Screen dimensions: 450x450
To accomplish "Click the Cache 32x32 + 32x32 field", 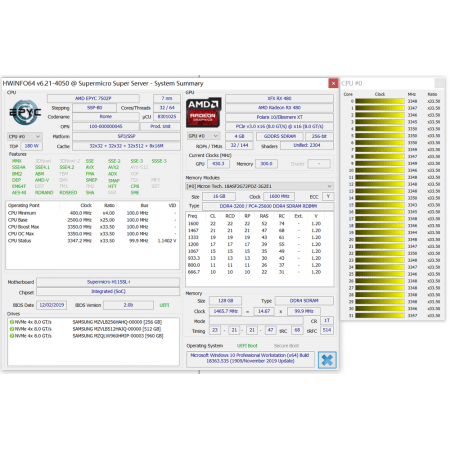I will point(126,146).
